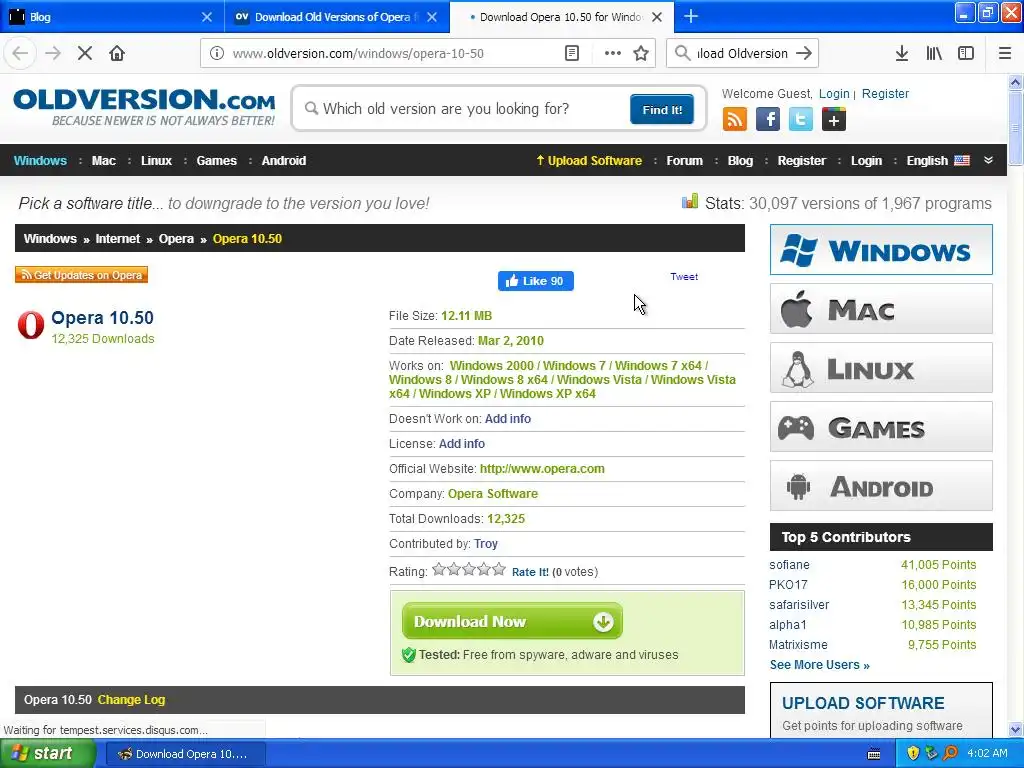Click the Download Now button
The height and width of the screenshot is (768, 1024).
click(x=512, y=621)
